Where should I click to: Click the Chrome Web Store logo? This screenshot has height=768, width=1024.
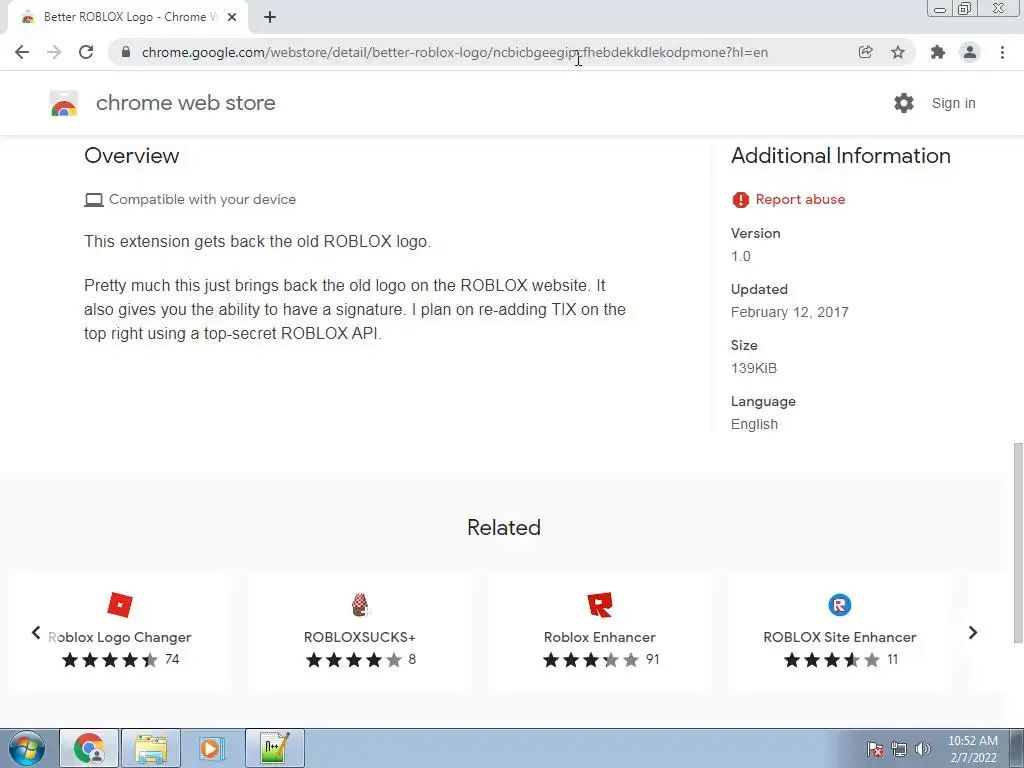pos(64,103)
